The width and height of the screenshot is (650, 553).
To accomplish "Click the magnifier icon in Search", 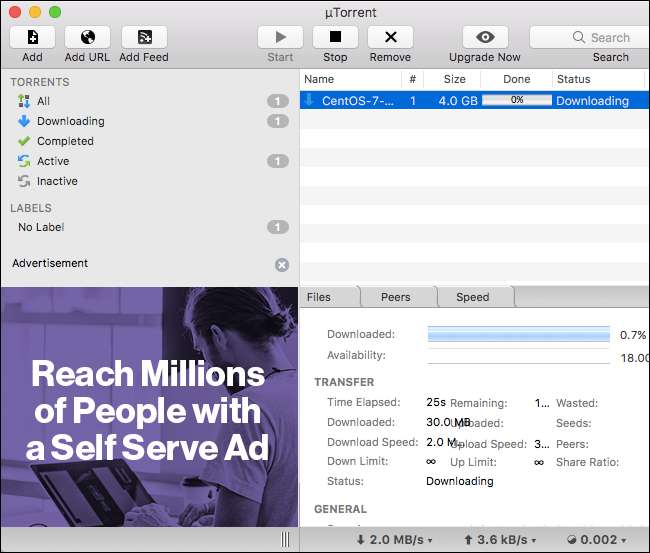I will click(579, 37).
